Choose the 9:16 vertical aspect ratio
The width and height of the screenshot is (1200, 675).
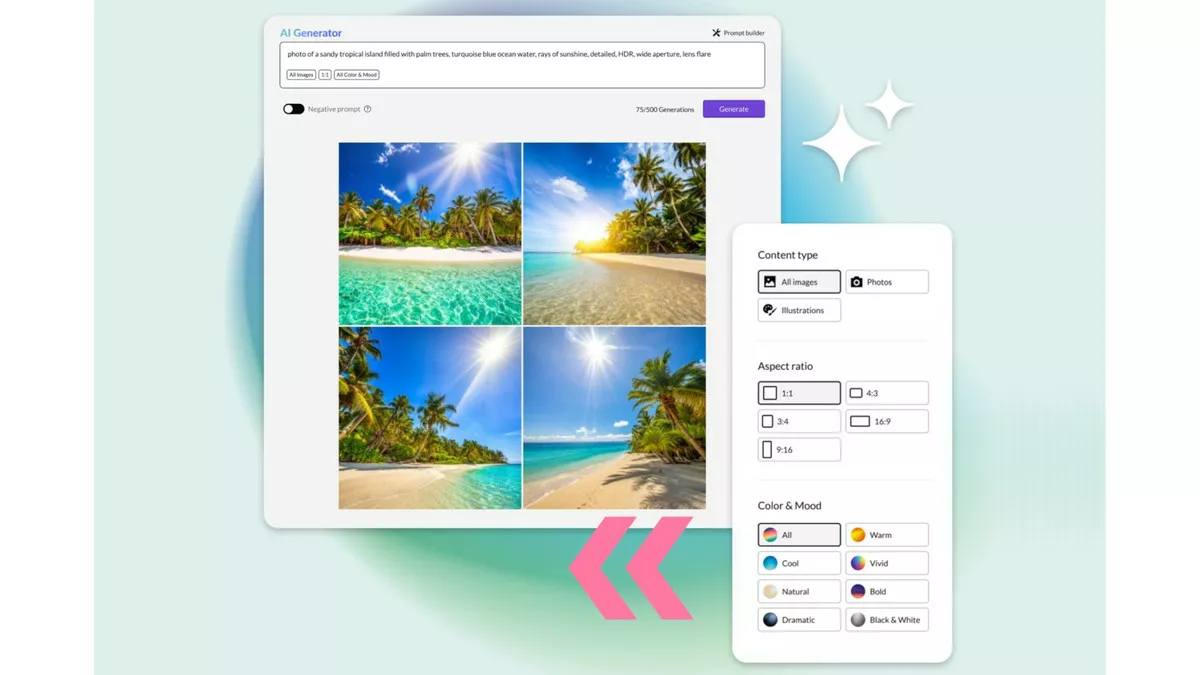tap(798, 449)
